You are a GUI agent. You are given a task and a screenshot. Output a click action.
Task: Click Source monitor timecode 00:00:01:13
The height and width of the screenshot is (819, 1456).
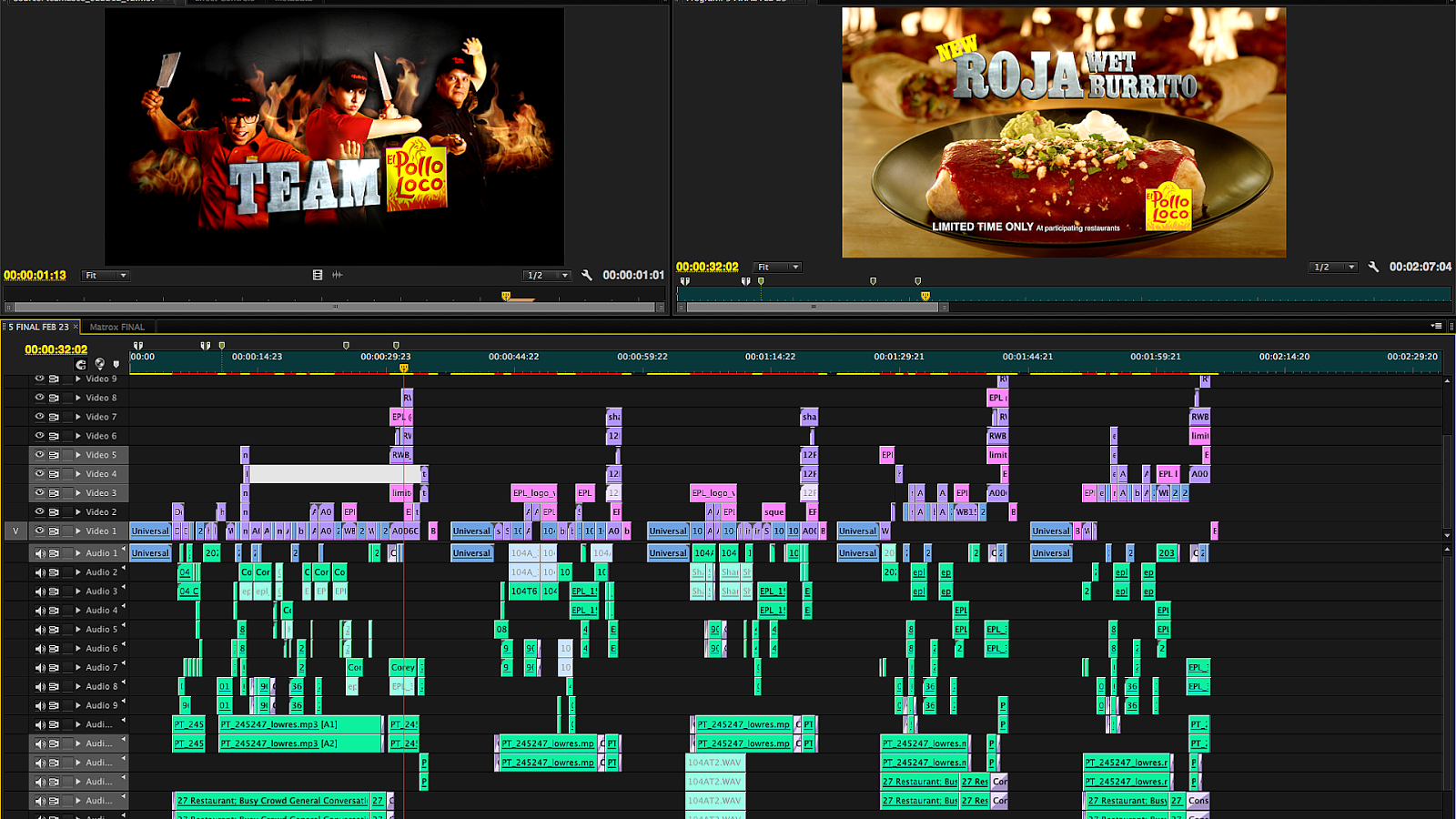pyautogui.click(x=35, y=275)
